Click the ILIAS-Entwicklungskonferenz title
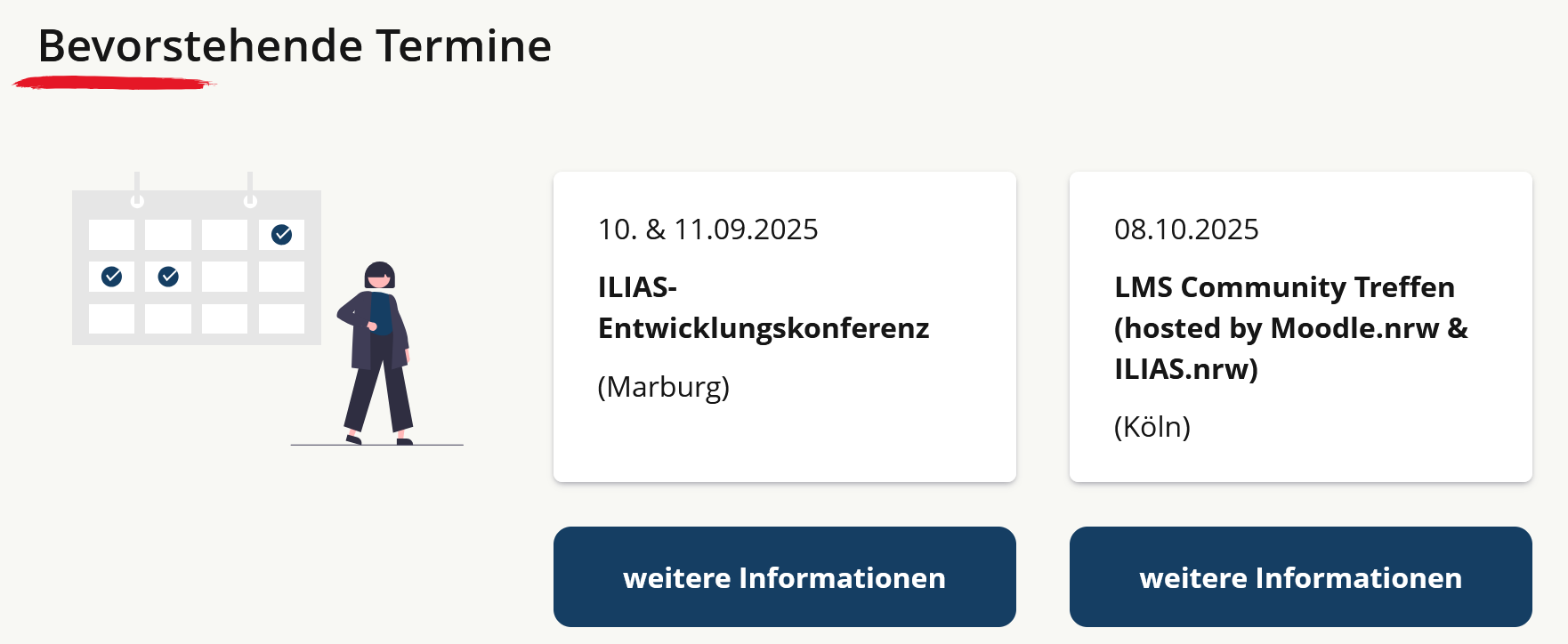The image size is (1568, 644). 764,308
